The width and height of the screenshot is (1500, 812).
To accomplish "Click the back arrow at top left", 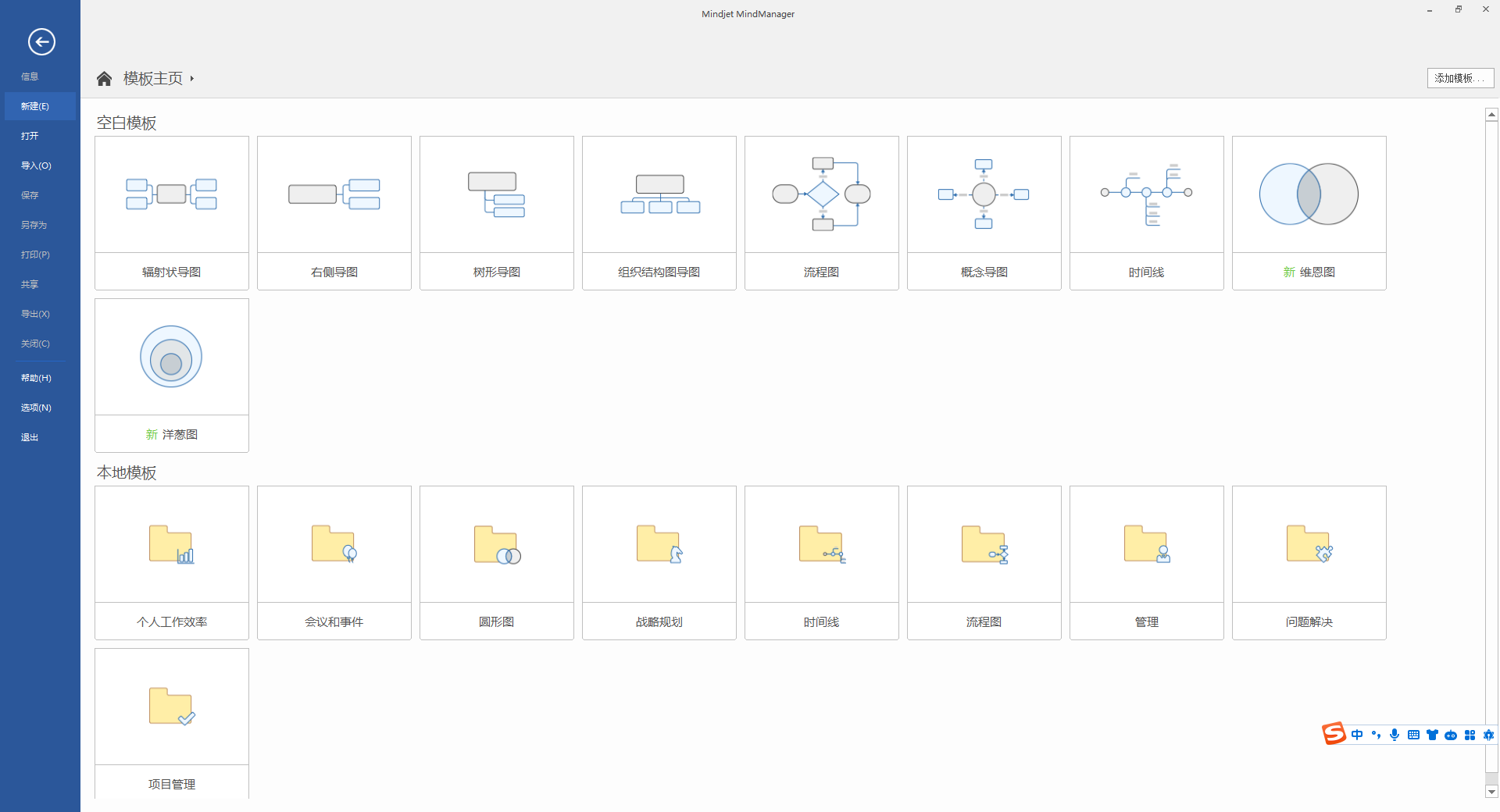I will click(x=40, y=42).
